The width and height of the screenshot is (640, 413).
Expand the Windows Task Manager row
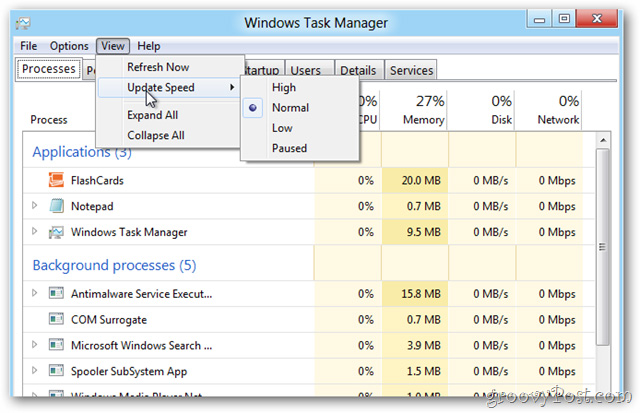[x=35, y=231]
